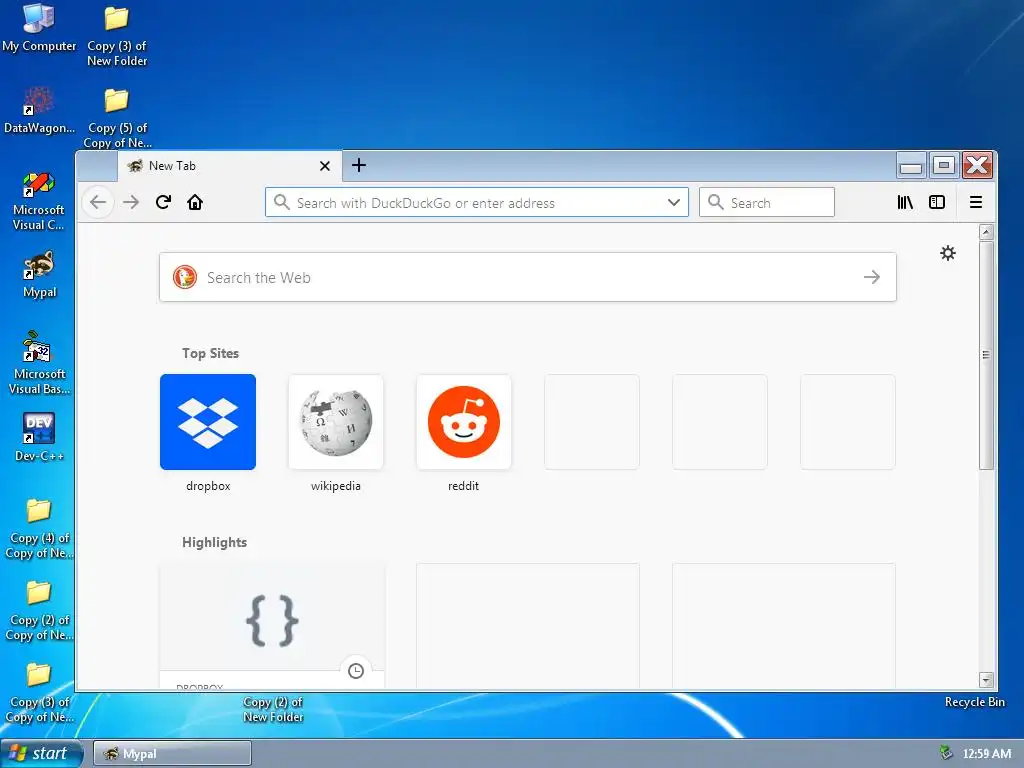This screenshot has width=1024, height=768.
Task: Reload the current page
Action: point(163,202)
